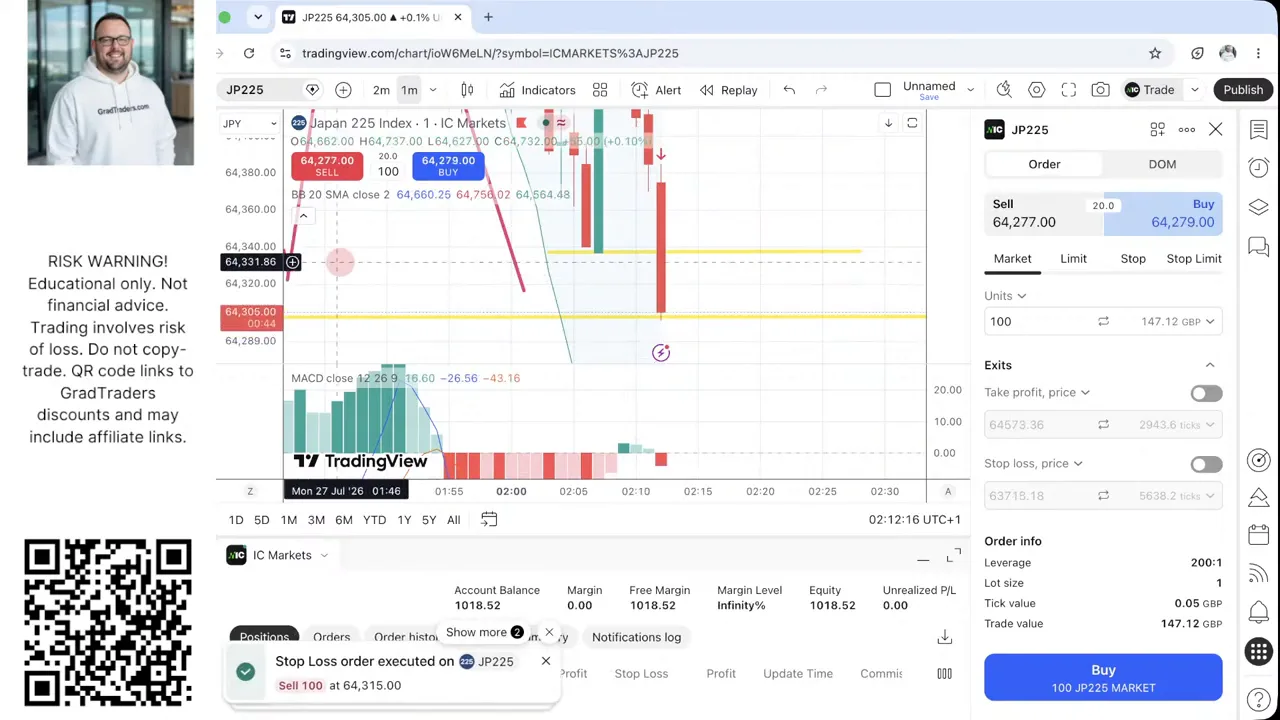The image size is (1280, 720).
Task: Open the indicator templates grid icon
Action: pyautogui.click(x=600, y=90)
